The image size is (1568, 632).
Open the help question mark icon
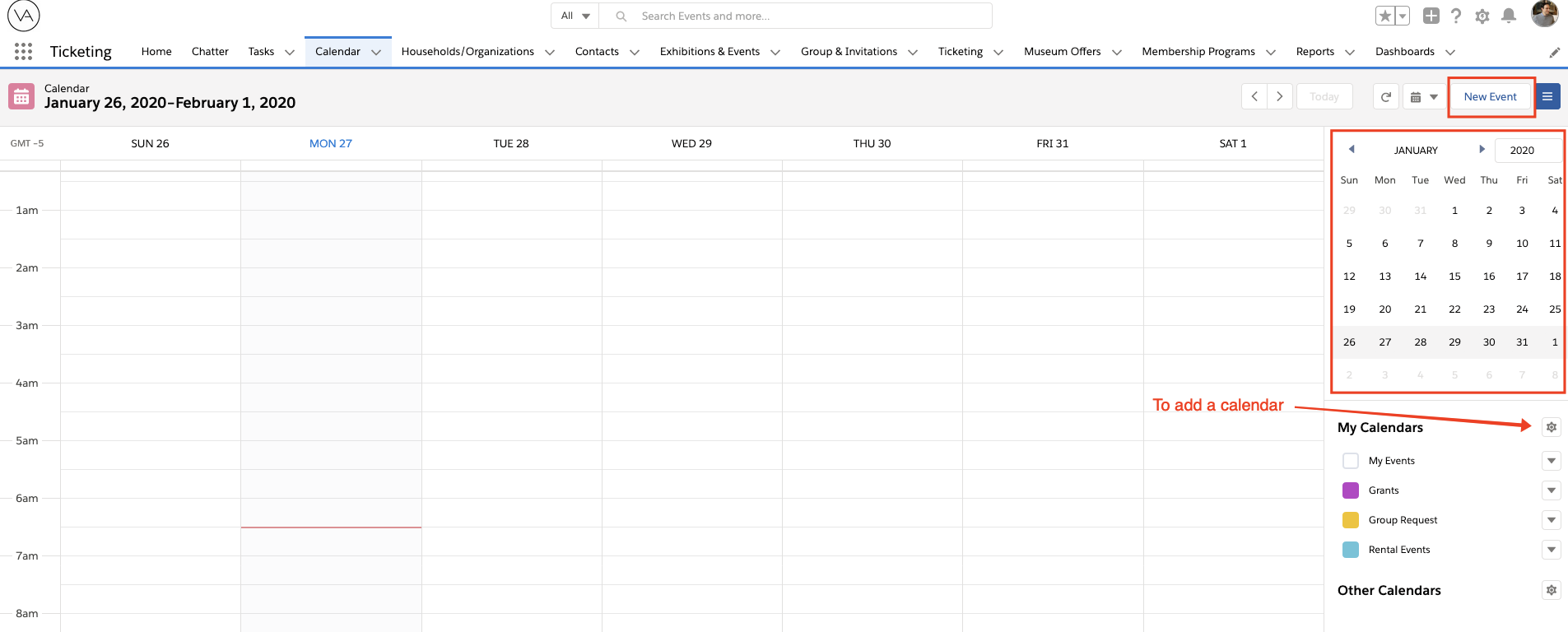tap(1456, 16)
